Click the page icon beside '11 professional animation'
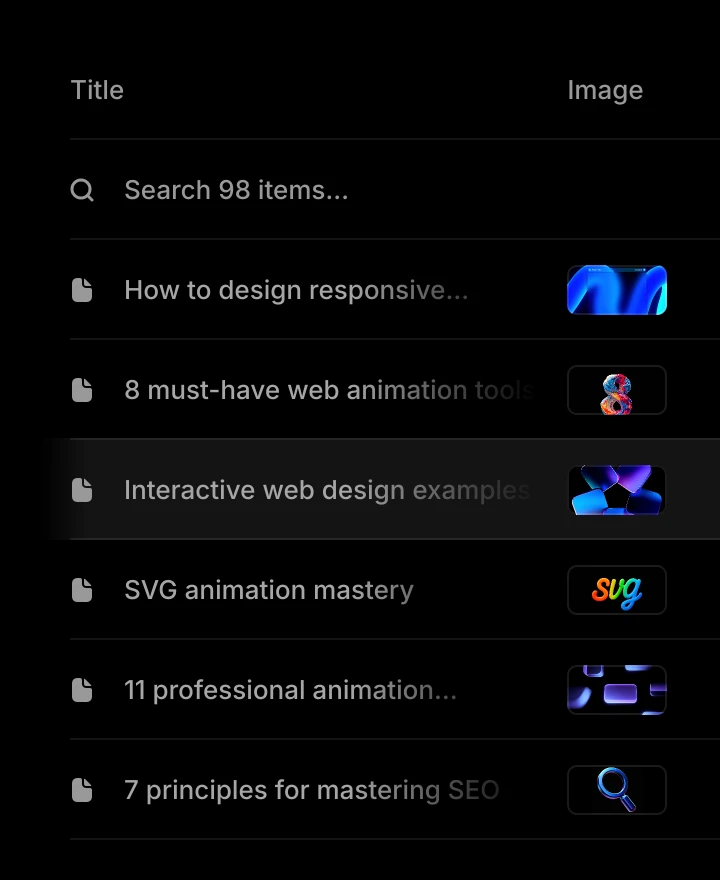The height and width of the screenshot is (880, 720). [x=82, y=690]
